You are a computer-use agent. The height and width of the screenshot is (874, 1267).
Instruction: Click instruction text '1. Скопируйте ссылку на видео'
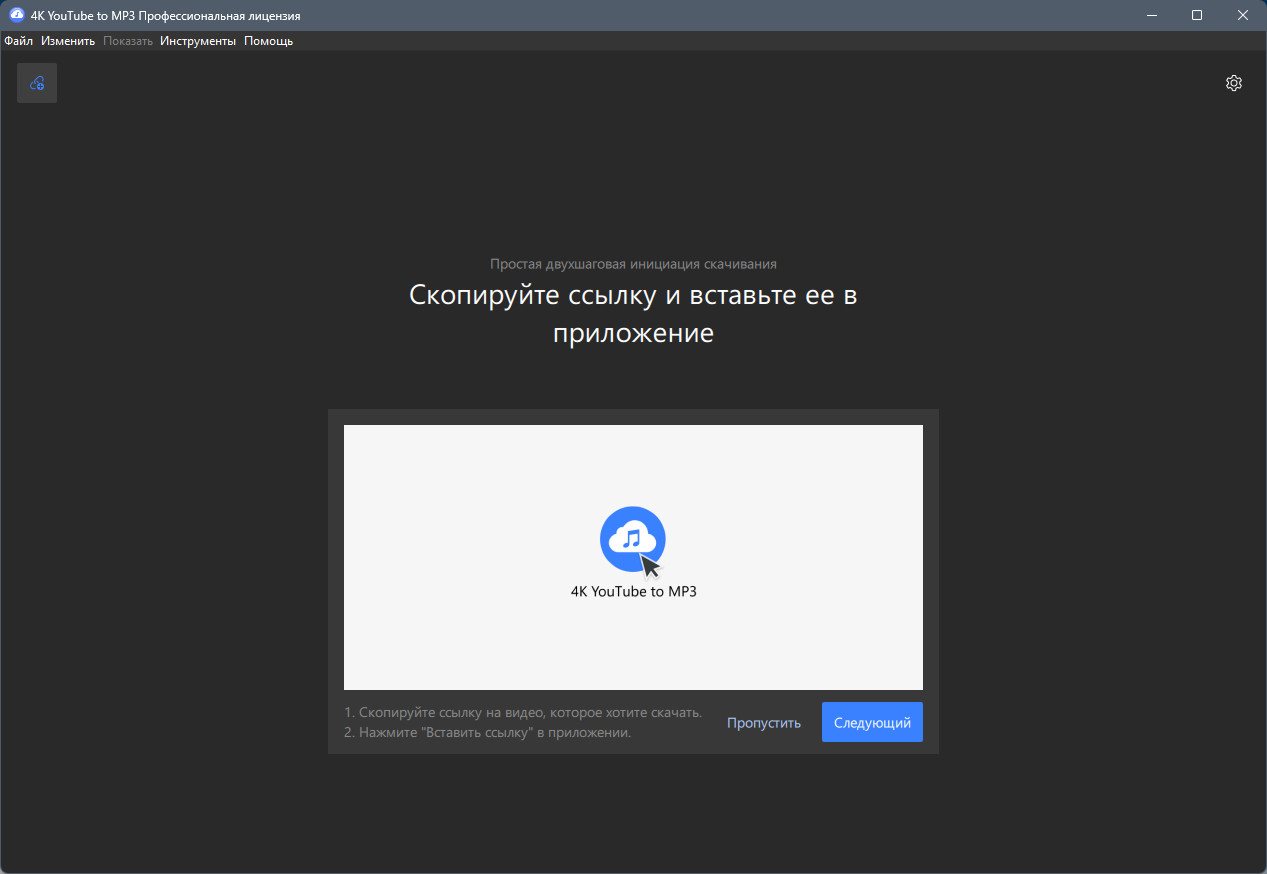(x=523, y=713)
